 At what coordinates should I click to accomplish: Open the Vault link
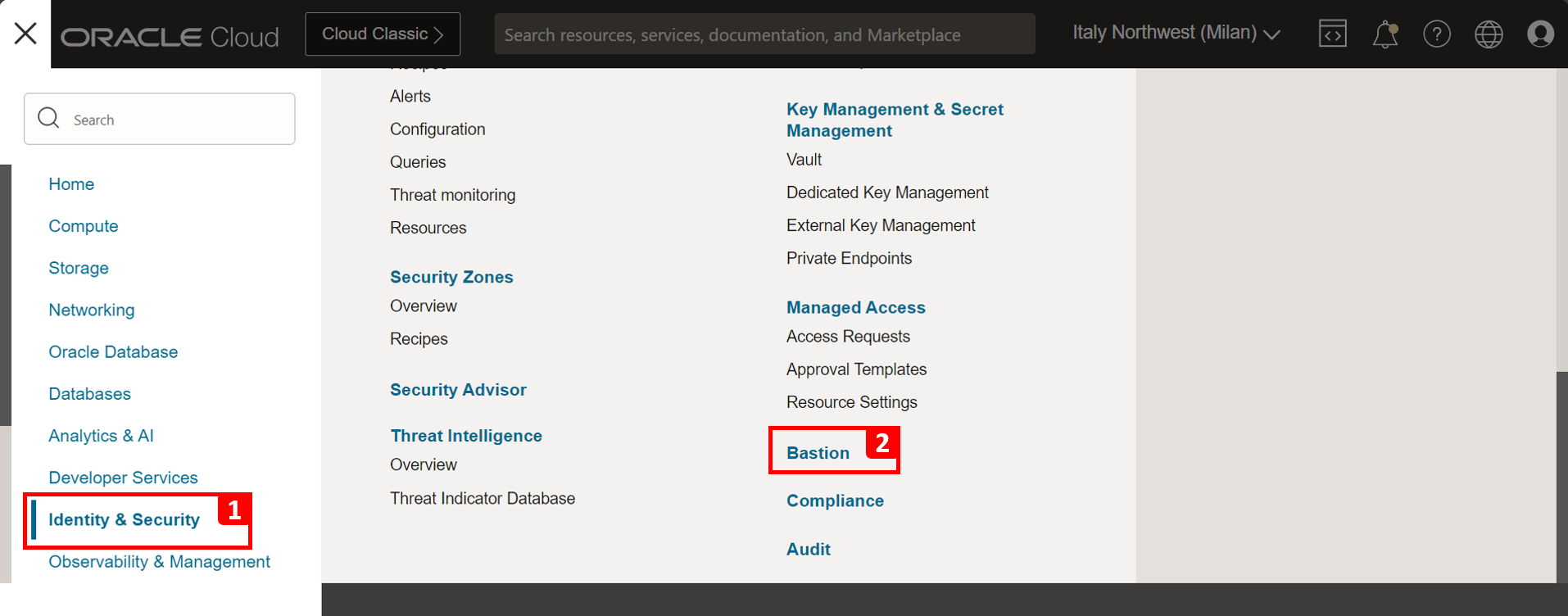point(804,160)
